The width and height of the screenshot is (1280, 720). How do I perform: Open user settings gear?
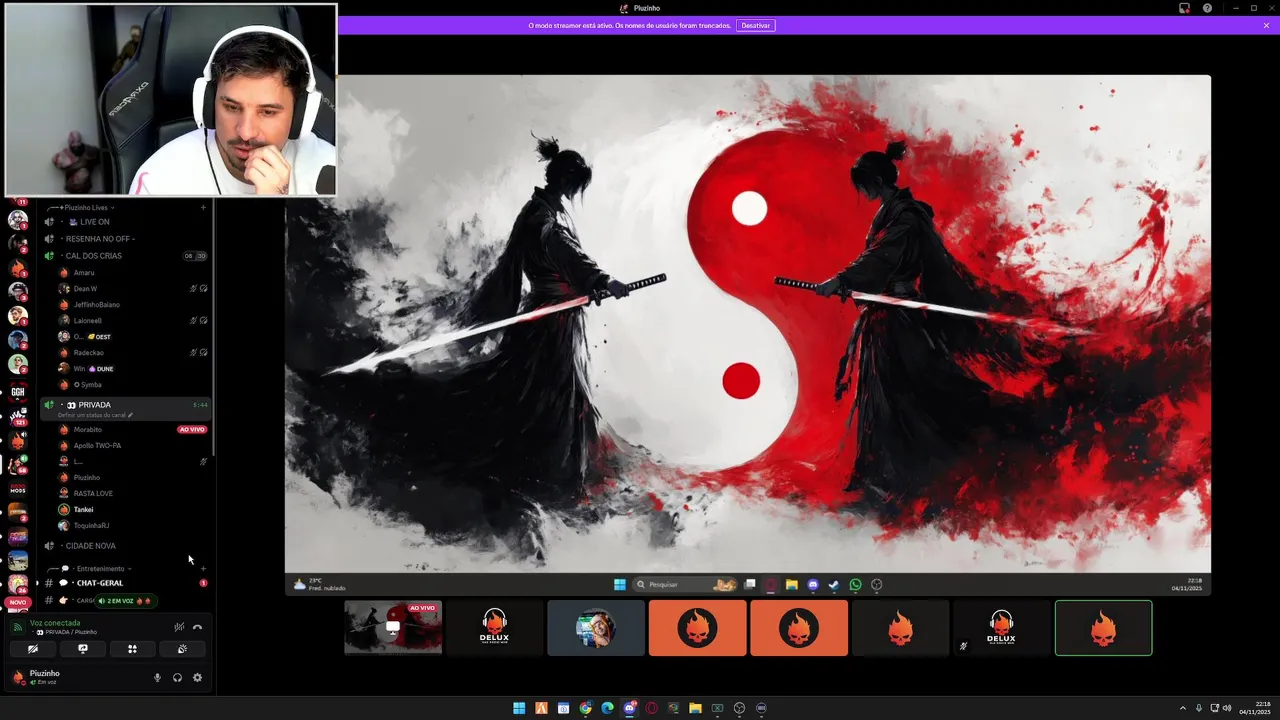[x=197, y=677]
